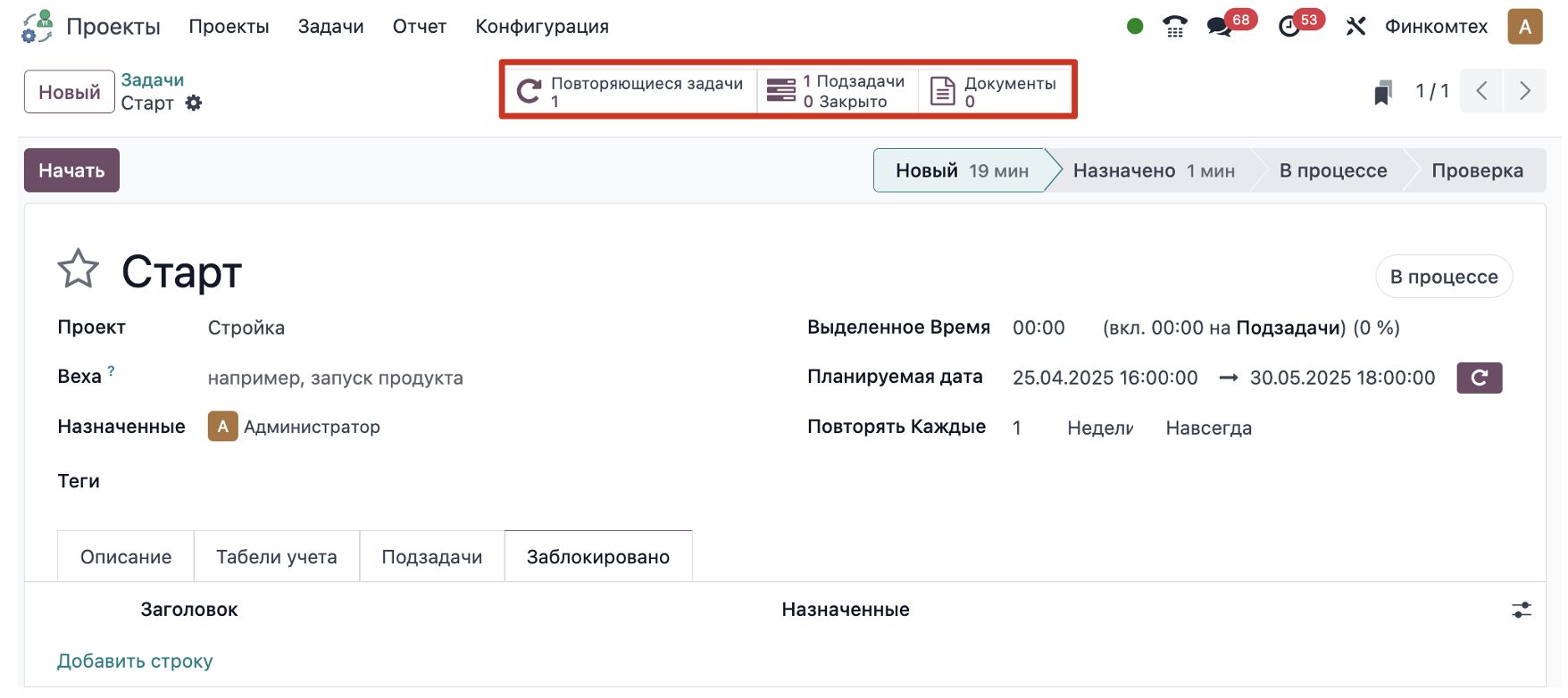
Task: Open the phone VoIP icon in top bar
Action: click(1175, 27)
